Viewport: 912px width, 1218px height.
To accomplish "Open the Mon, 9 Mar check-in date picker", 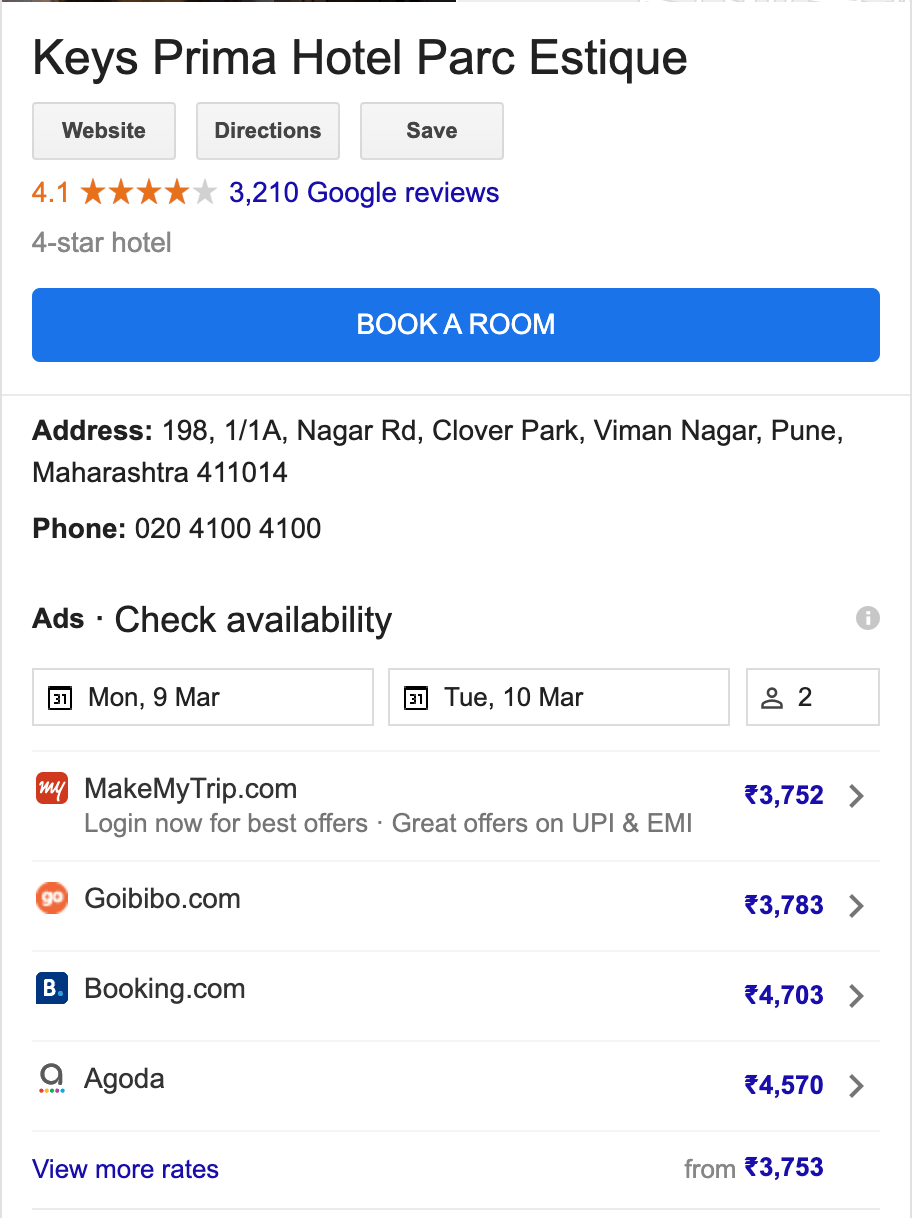I will tap(203, 697).
